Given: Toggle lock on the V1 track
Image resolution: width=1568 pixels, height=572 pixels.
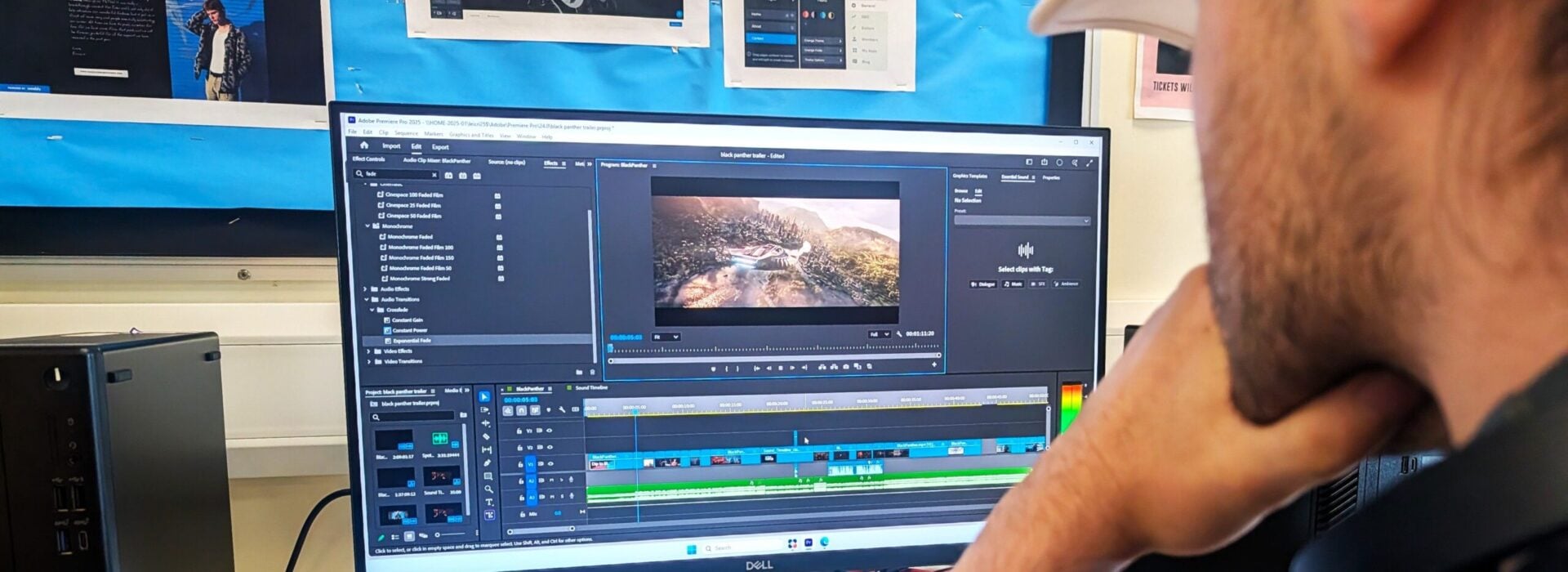Looking at the screenshot, I should 520,464.
